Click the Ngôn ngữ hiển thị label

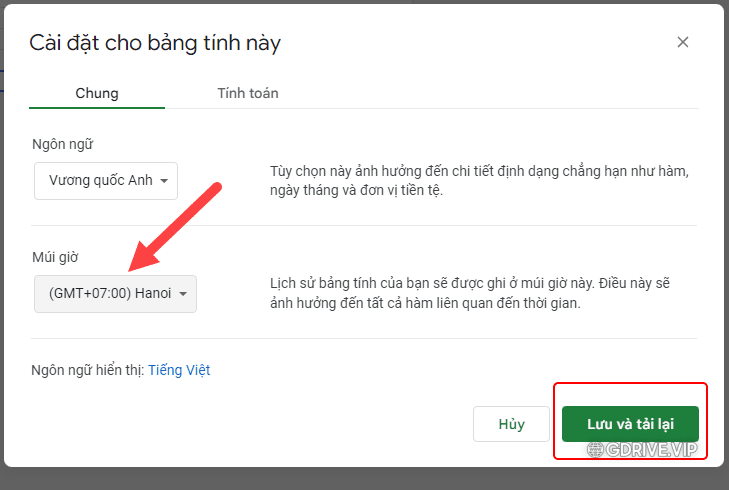(x=88, y=370)
